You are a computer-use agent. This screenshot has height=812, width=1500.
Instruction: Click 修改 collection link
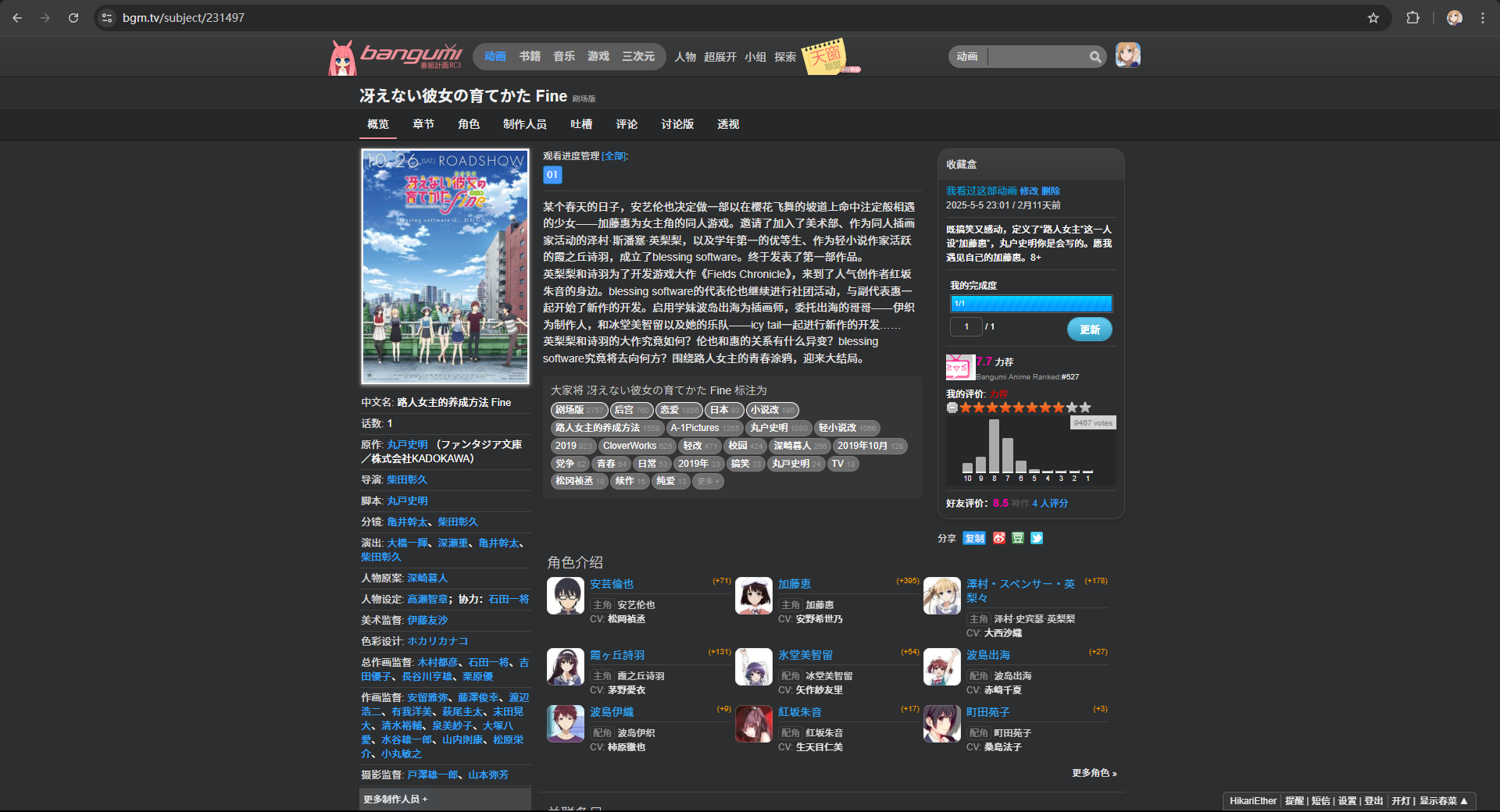pyautogui.click(x=1029, y=191)
